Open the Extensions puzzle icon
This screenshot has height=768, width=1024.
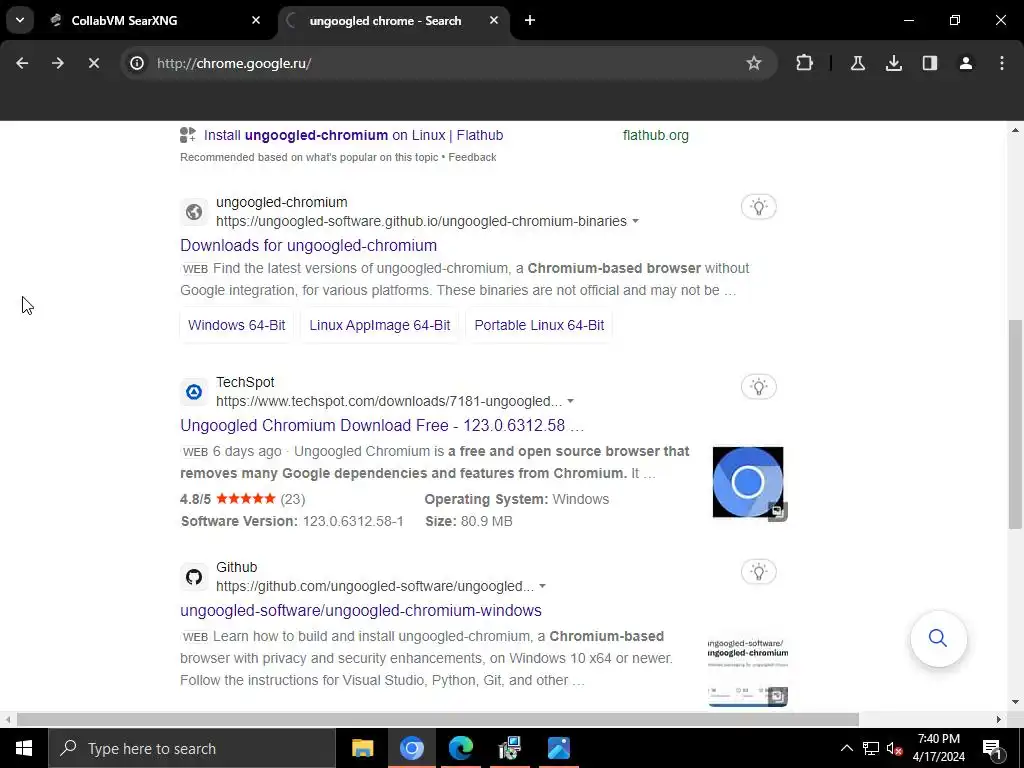(x=805, y=63)
